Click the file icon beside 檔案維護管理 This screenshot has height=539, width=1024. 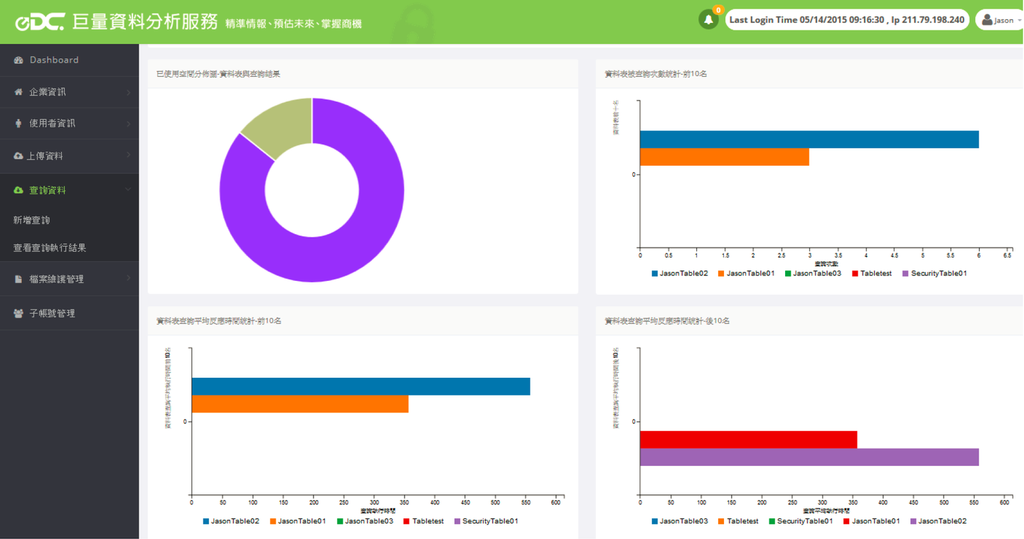click(x=18, y=280)
